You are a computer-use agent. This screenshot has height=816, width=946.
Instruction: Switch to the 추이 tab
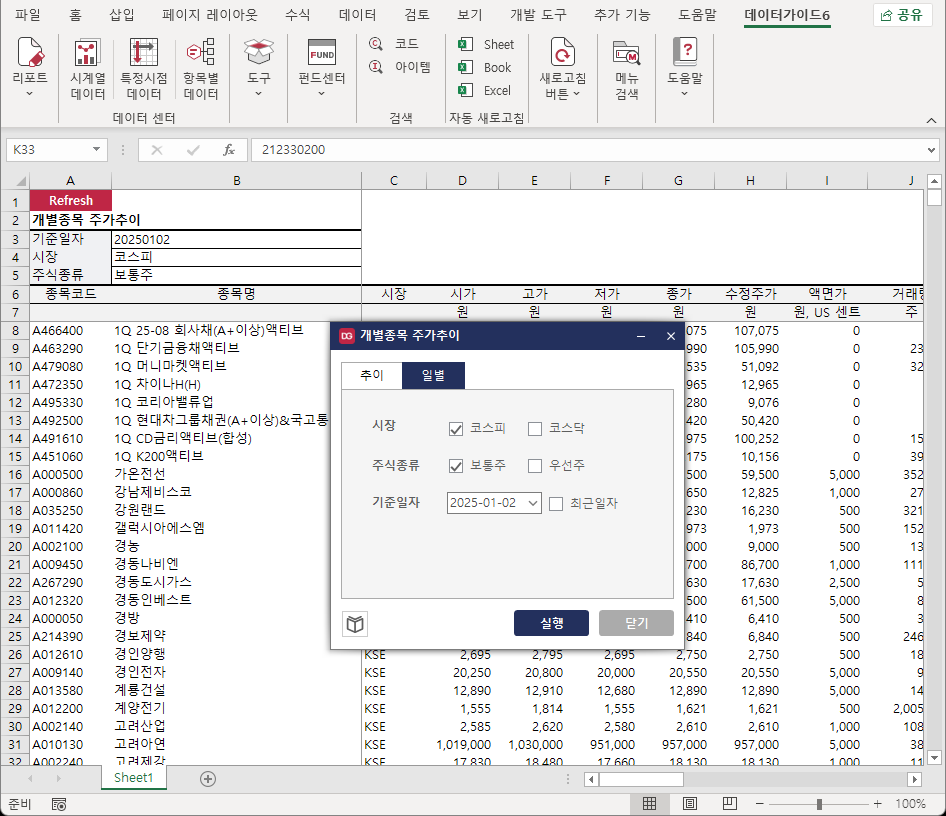coord(371,375)
